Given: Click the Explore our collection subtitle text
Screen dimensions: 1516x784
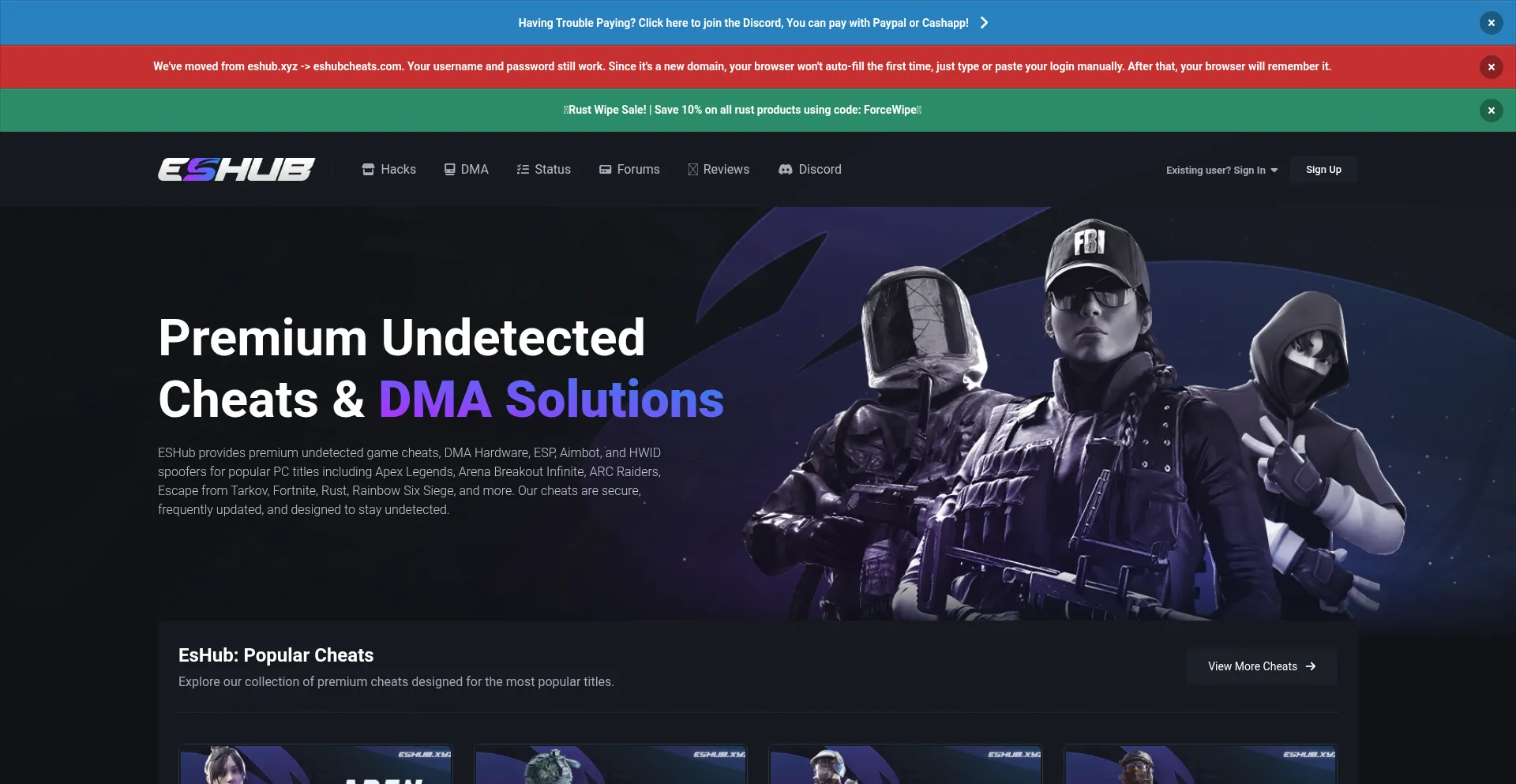Looking at the screenshot, I should pyautogui.click(x=396, y=682).
